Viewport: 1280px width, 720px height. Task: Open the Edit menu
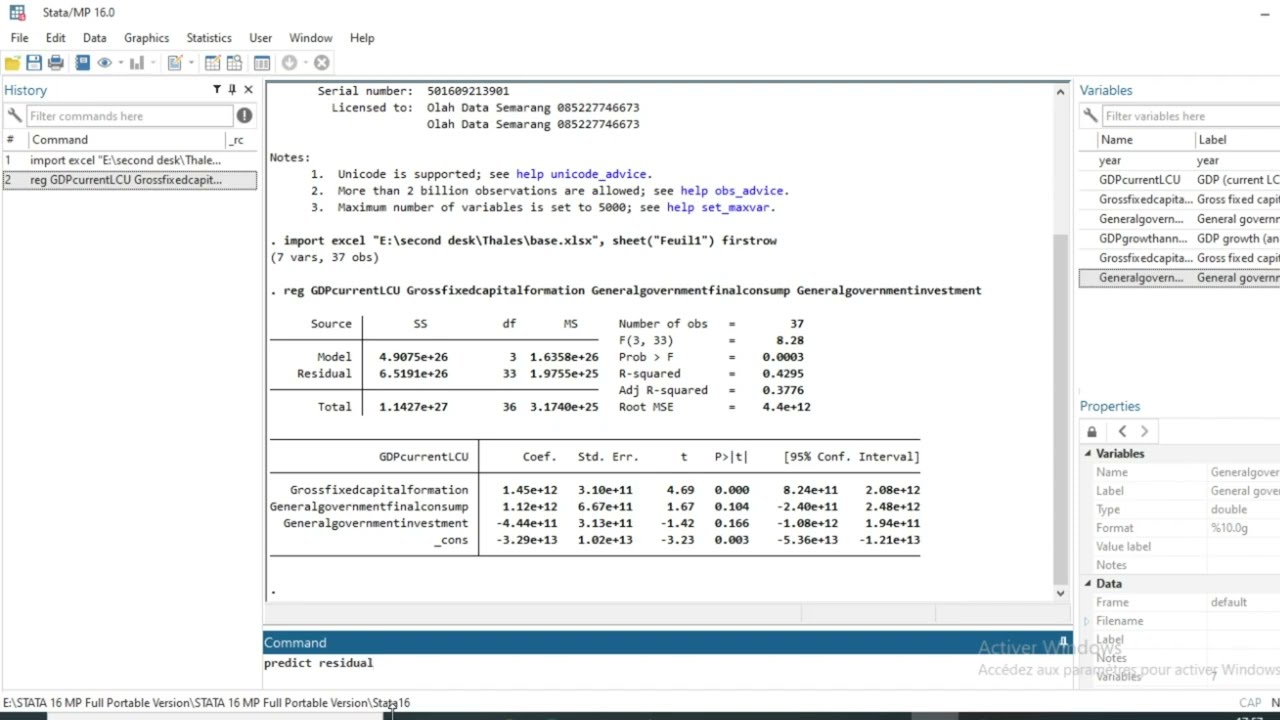(x=55, y=38)
